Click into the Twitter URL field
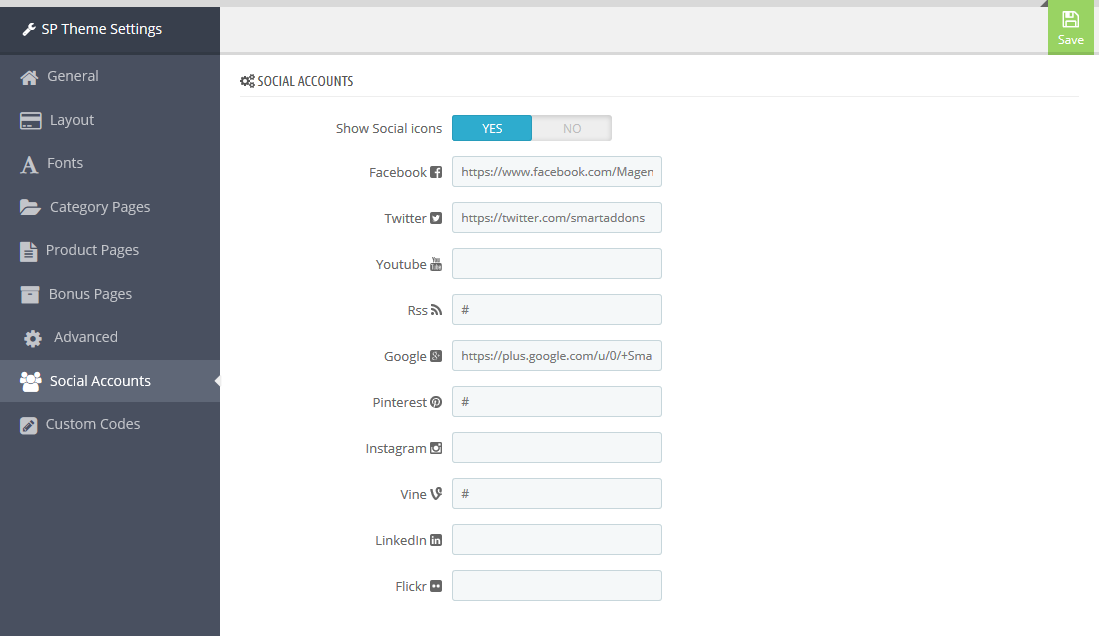Viewport: 1099px width, 636px height. point(557,218)
